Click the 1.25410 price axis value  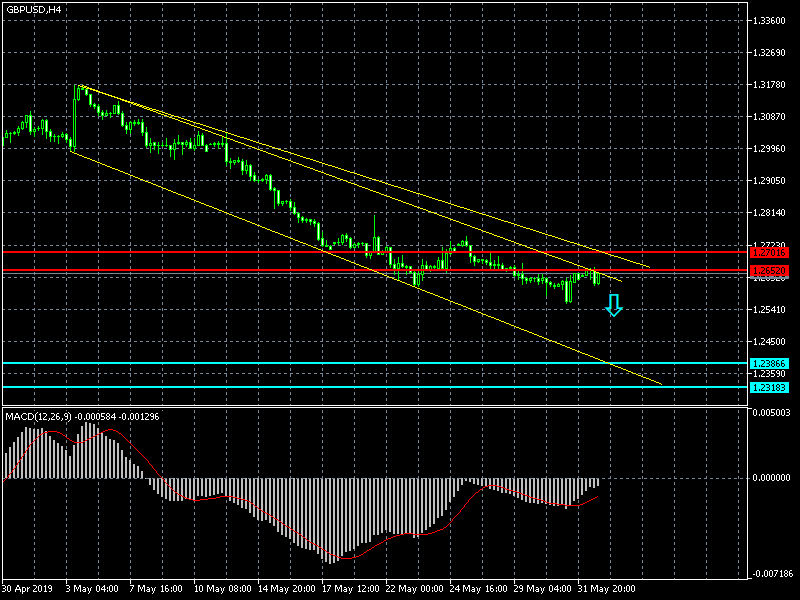[771, 309]
